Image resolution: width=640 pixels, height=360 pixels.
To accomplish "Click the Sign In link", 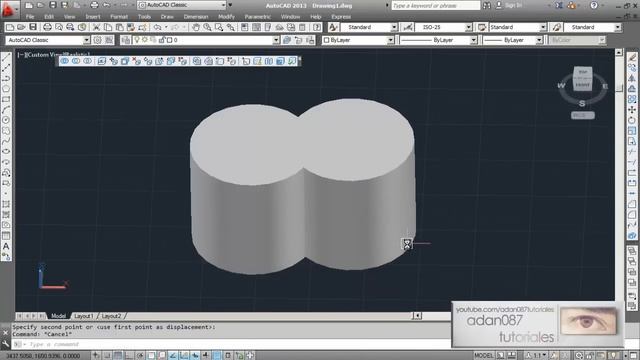I will 513,5.
